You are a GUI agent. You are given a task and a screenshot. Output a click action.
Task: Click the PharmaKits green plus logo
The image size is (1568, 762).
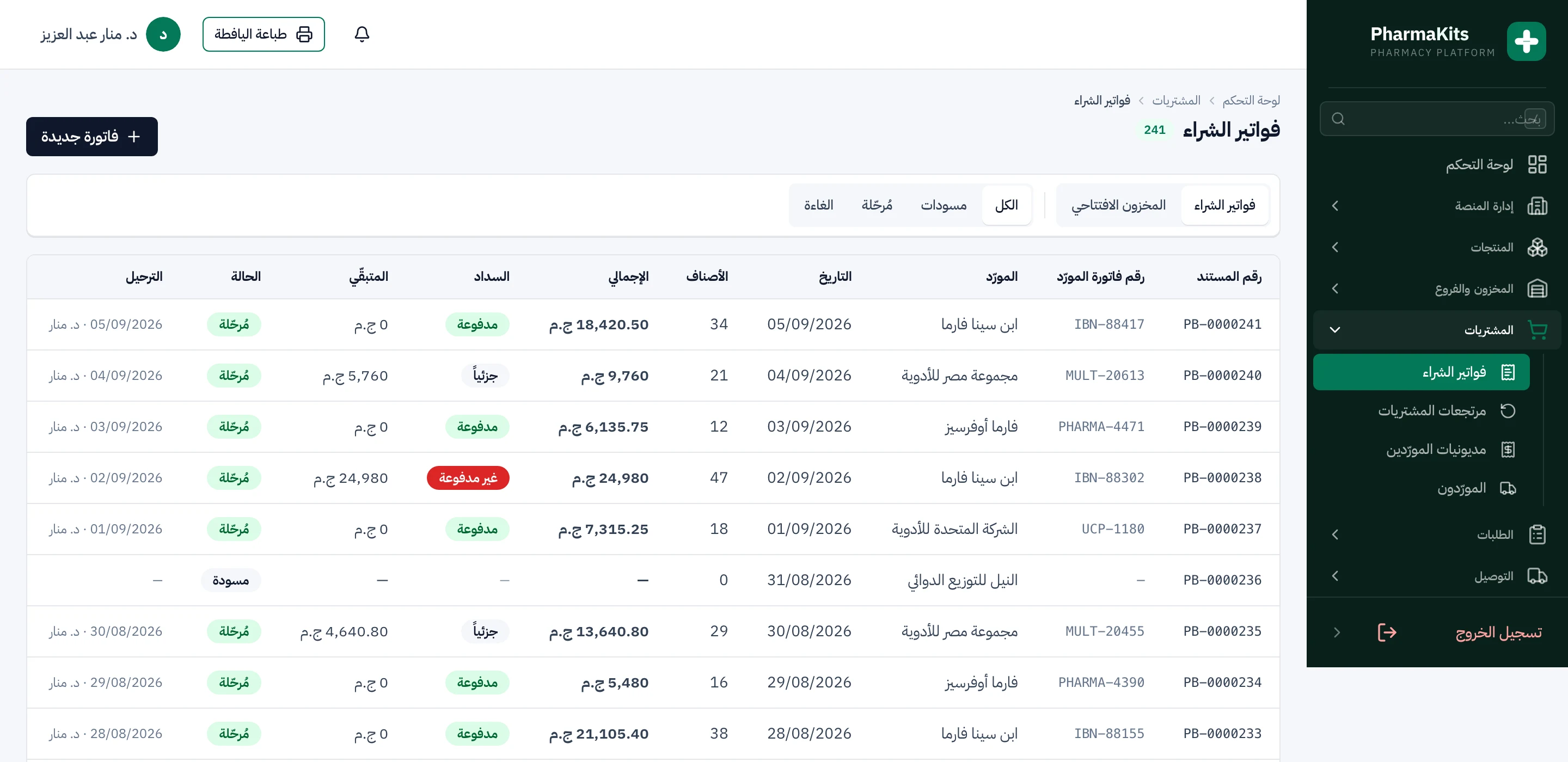pyautogui.click(x=1526, y=41)
